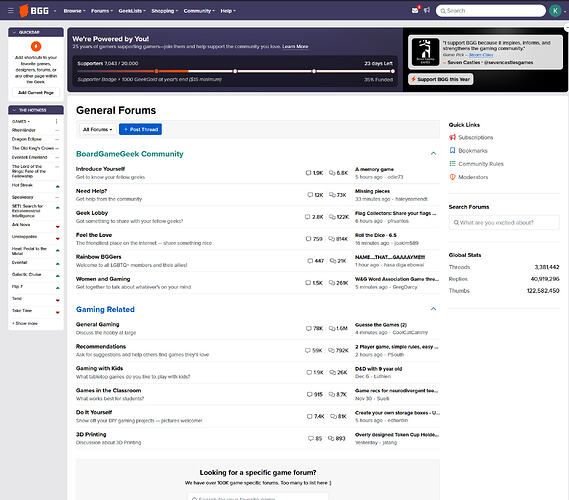Click the Moderators shield icon
The width and height of the screenshot is (569, 500).
coord(453,177)
